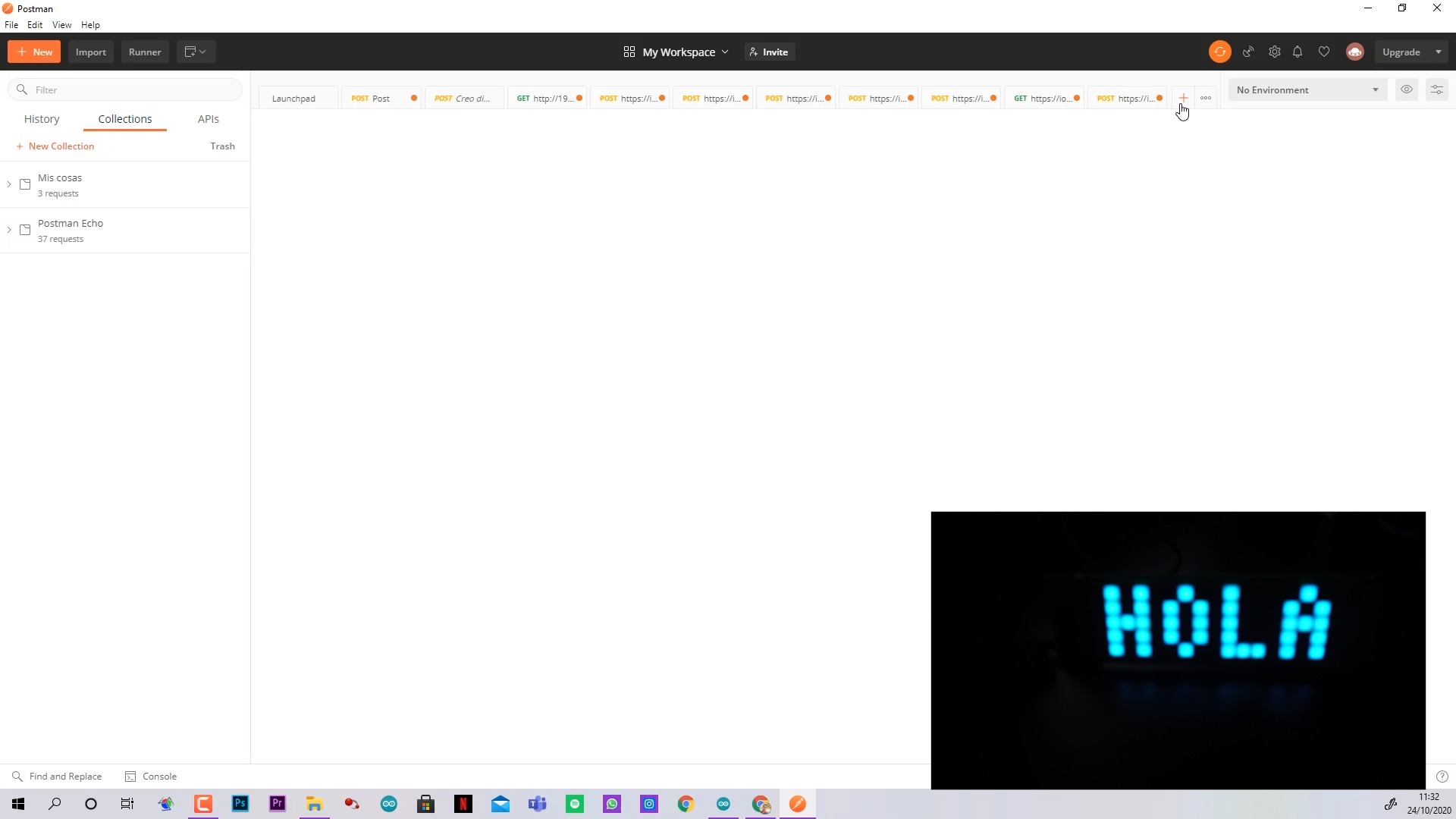Open the taskbar clock and date
This screenshot has width=1456, height=819.
point(1429,804)
